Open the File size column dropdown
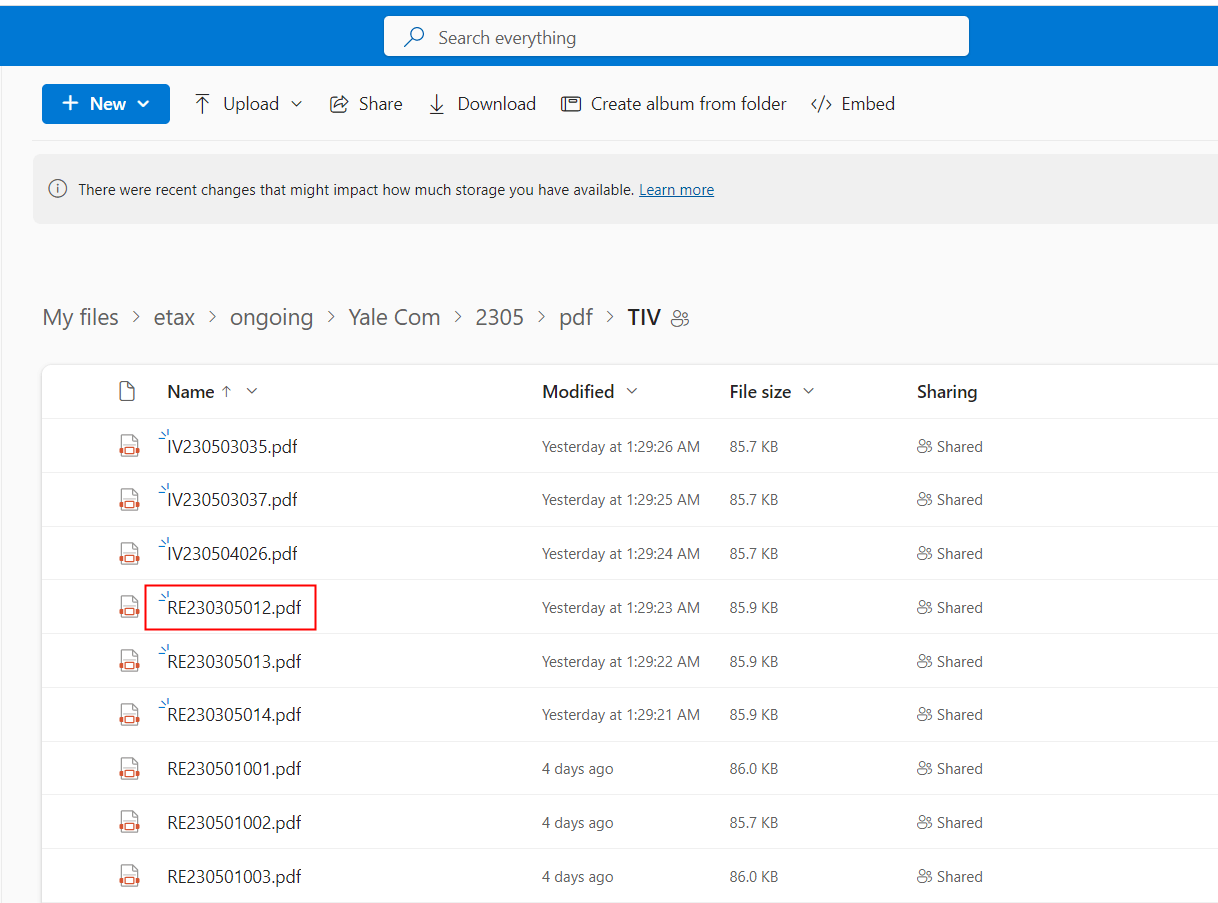Image resolution: width=1218 pixels, height=903 pixels. tap(808, 391)
